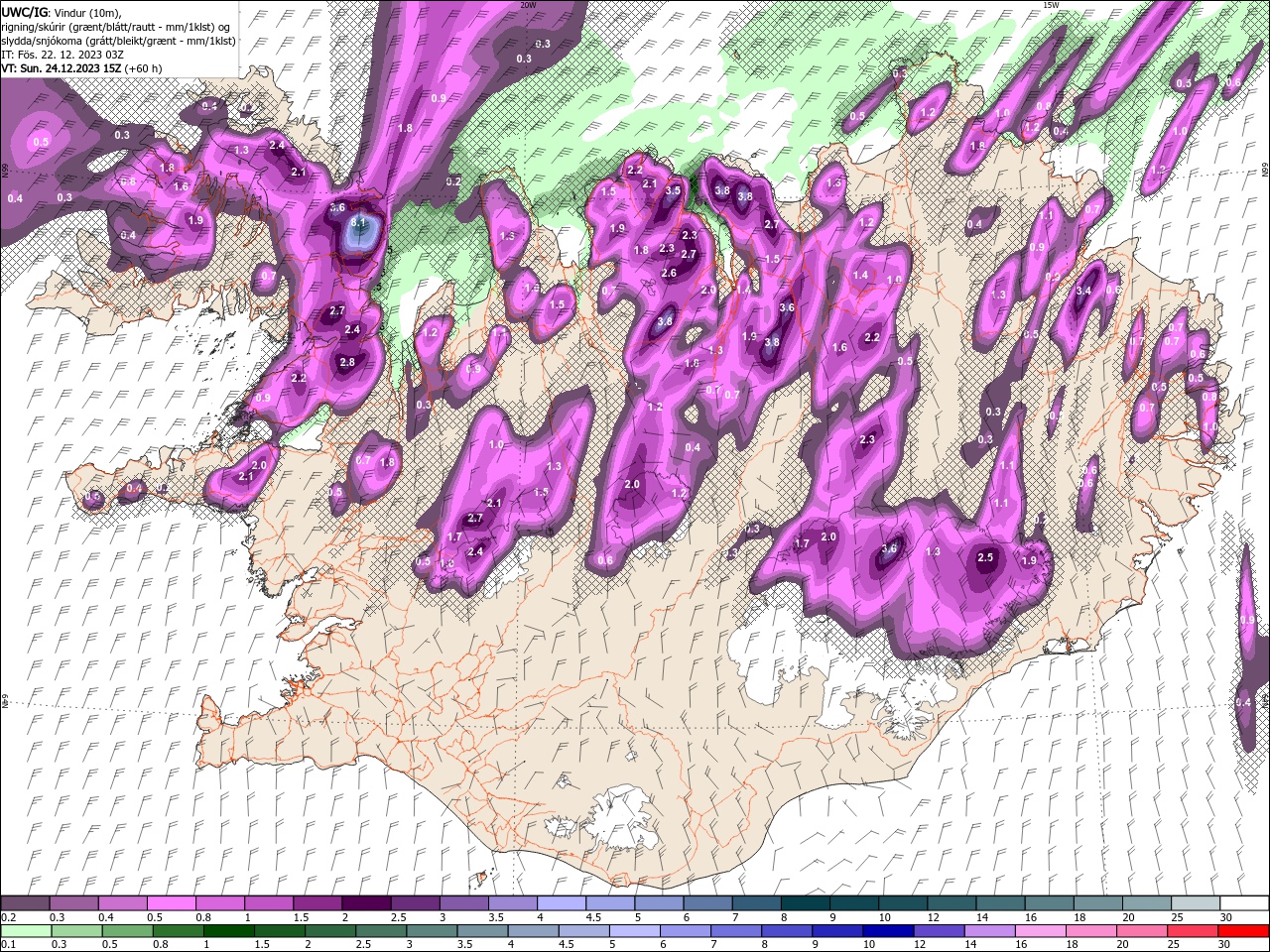Screen dimensions: 1270x952
Task: Select the swatch labeled 6 in the lower row
Action: pos(686,931)
